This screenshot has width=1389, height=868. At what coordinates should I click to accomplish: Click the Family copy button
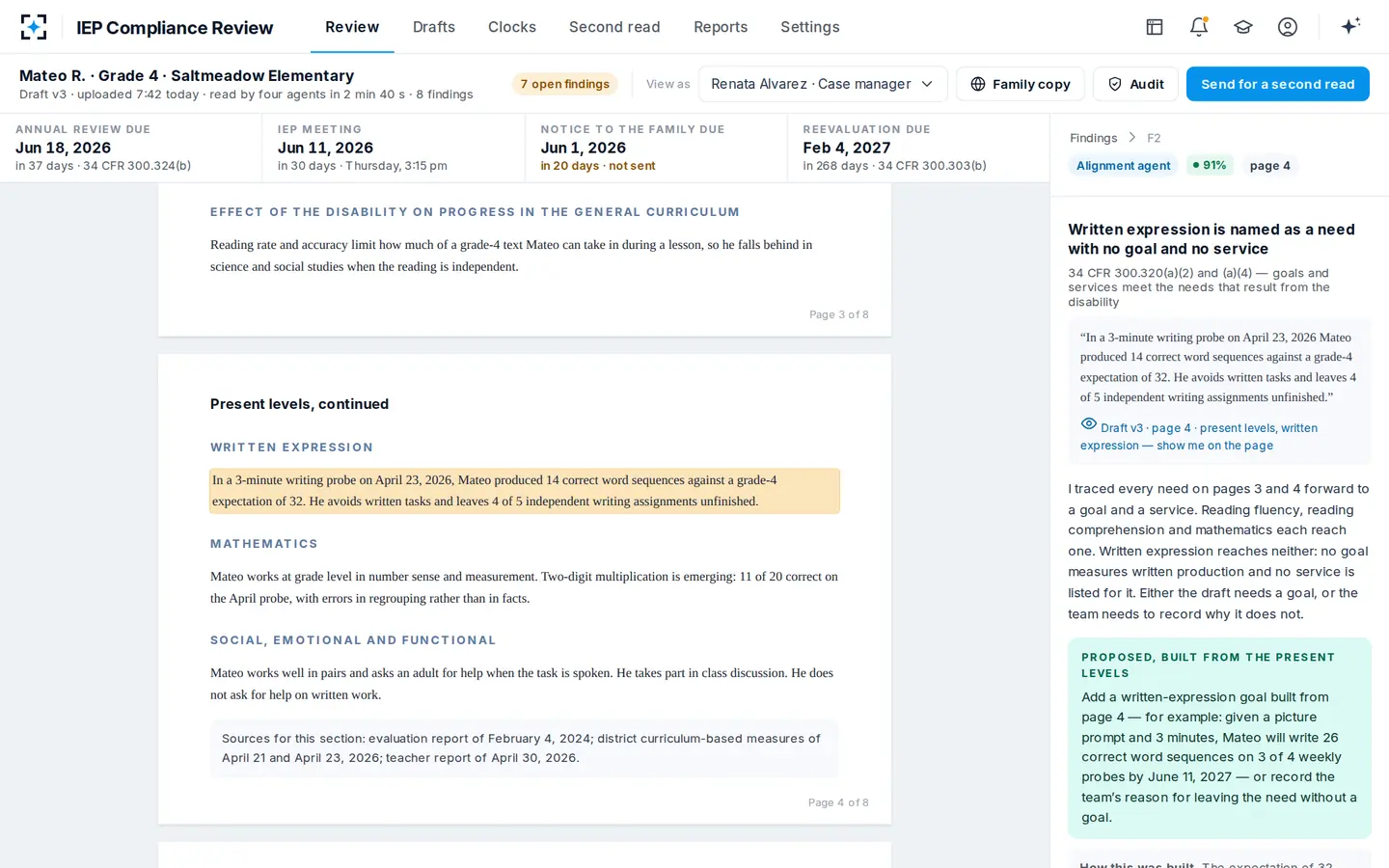tap(1021, 84)
